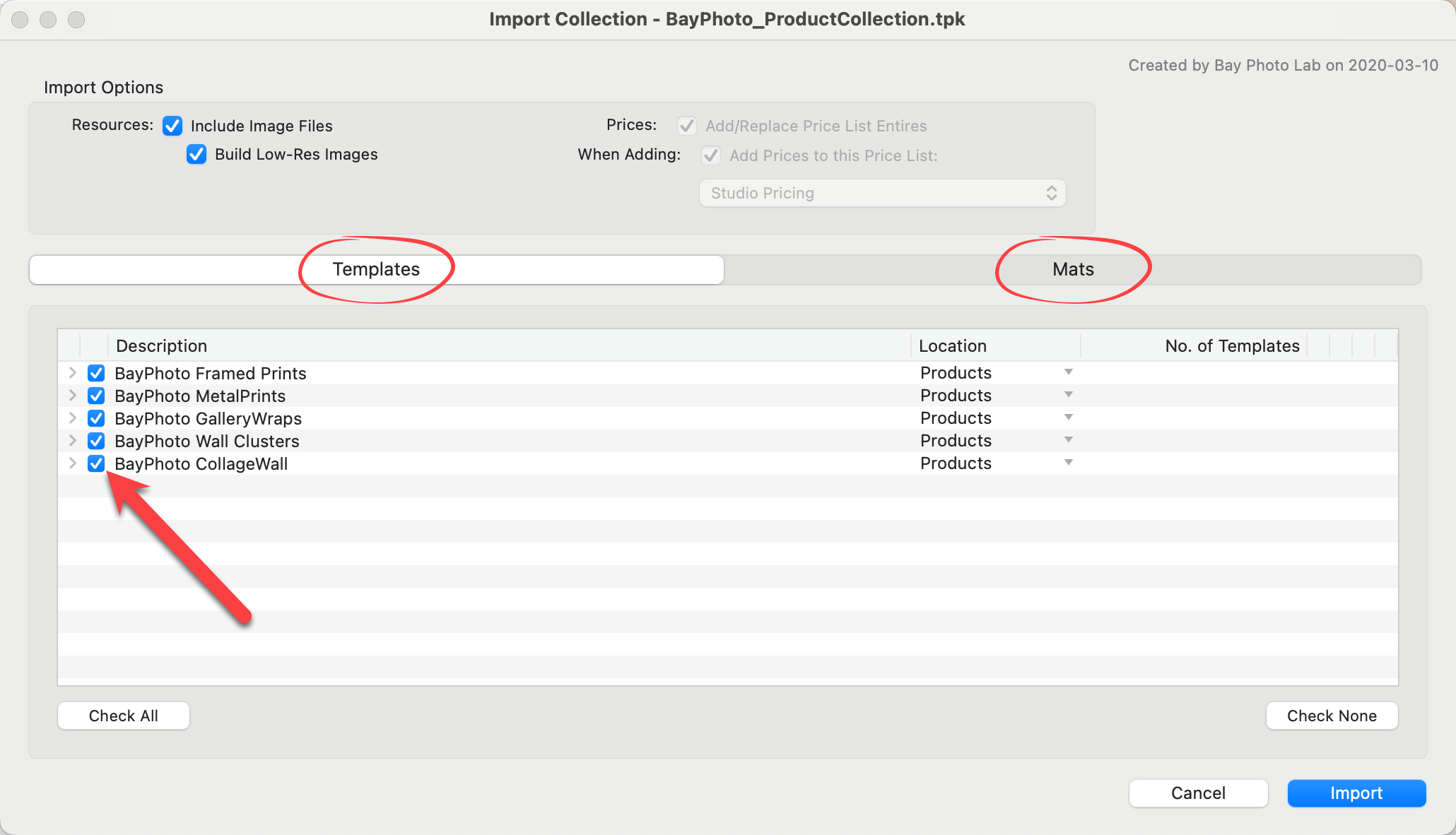1456x835 pixels.
Task: Click the Description column header
Action: (161, 345)
